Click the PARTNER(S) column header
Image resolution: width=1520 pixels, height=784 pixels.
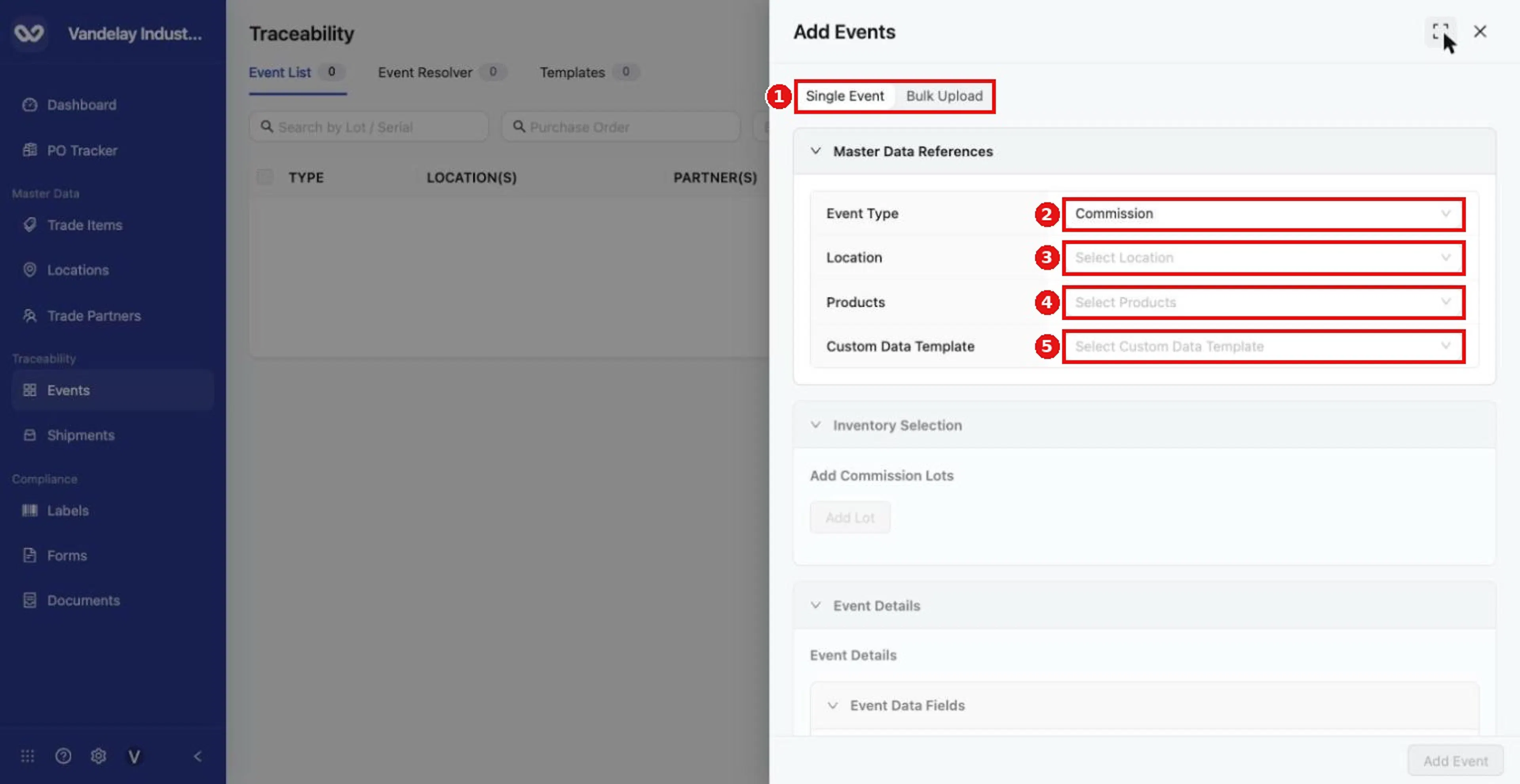pyautogui.click(x=715, y=178)
